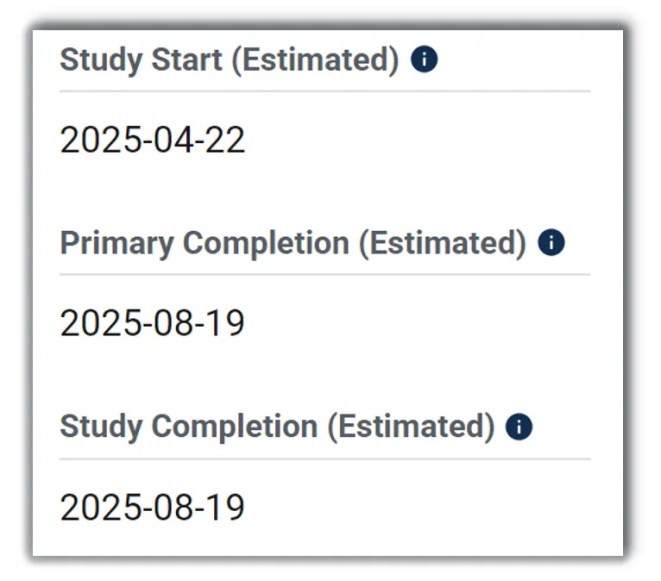Open the Primary Completion info tooltip icon
661x581 pixels.
(551, 243)
